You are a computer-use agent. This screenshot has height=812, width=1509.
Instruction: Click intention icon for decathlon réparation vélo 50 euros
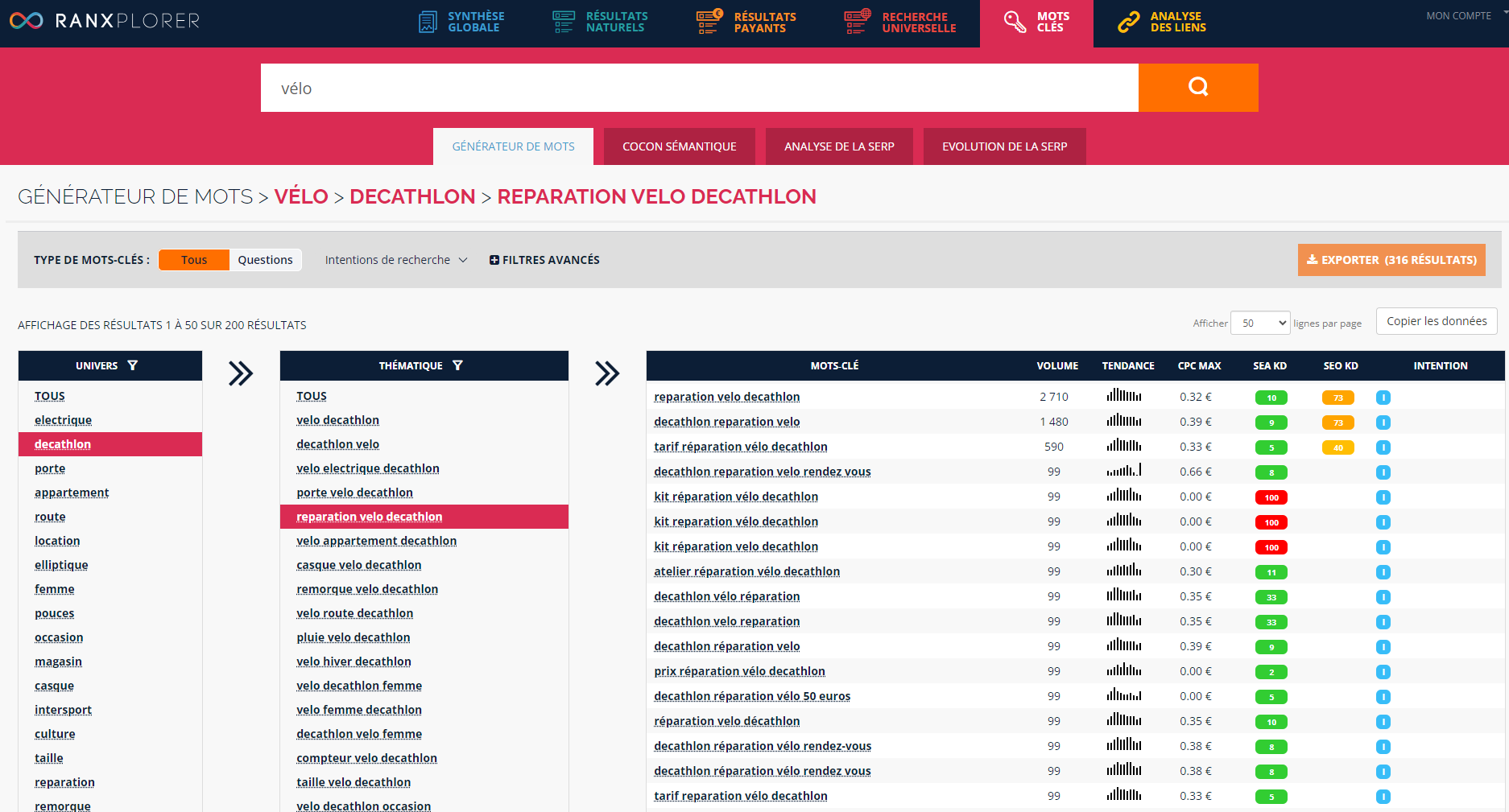(1383, 697)
